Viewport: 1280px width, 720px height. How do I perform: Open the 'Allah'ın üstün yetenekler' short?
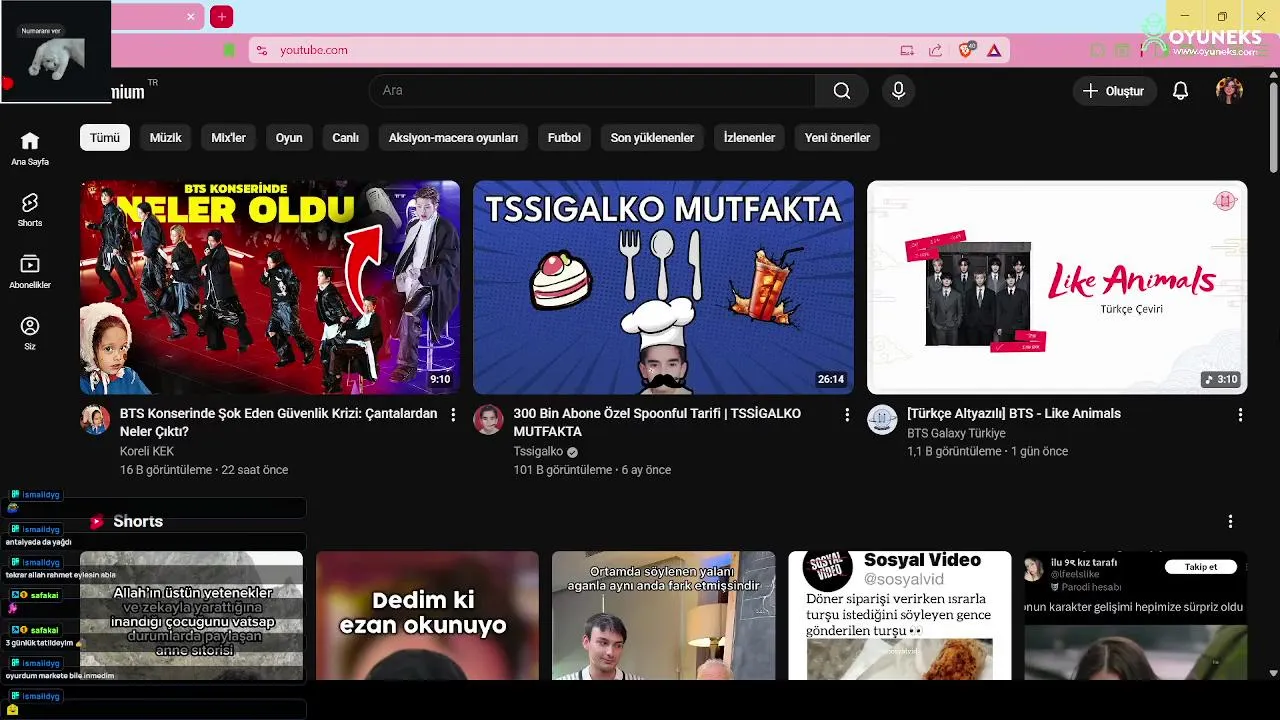tap(191, 615)
